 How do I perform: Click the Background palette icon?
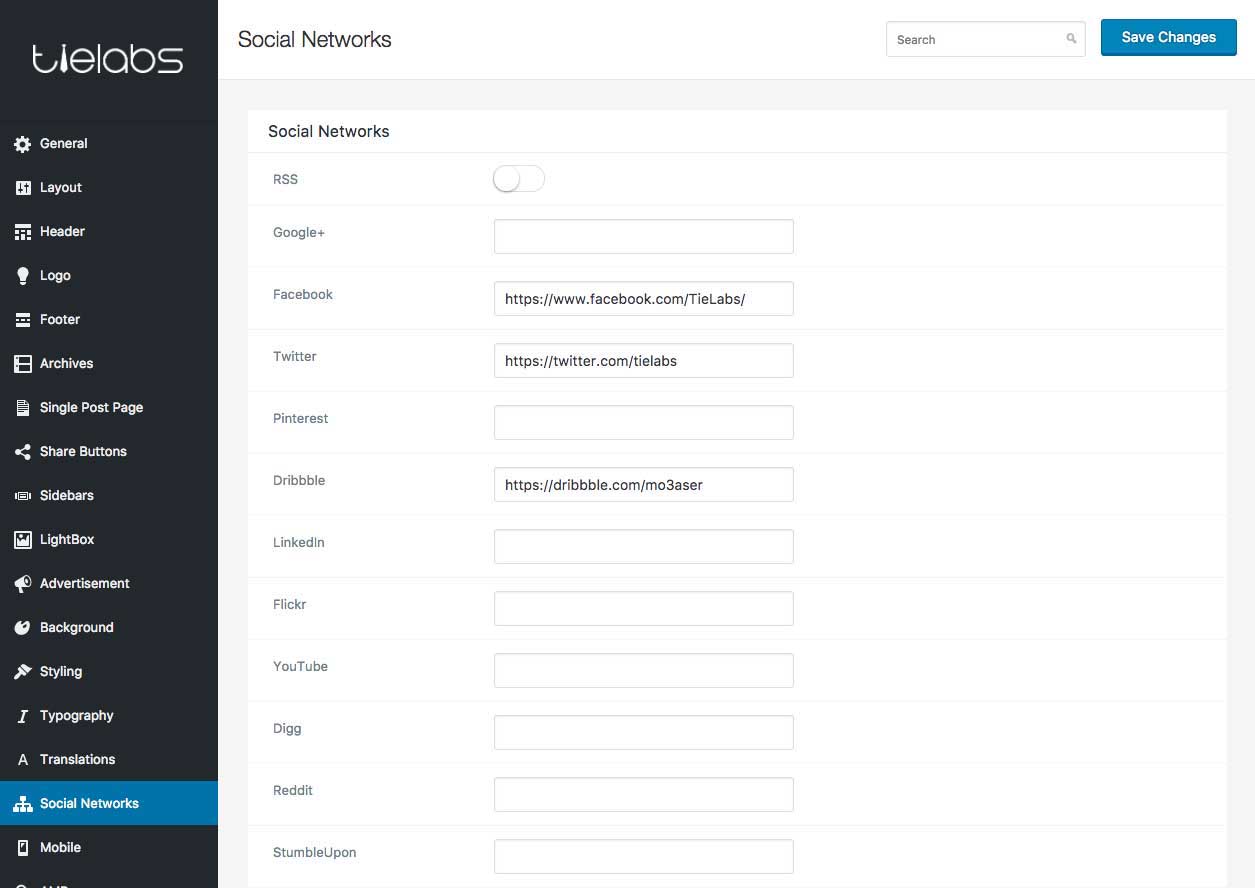point(22,628)
